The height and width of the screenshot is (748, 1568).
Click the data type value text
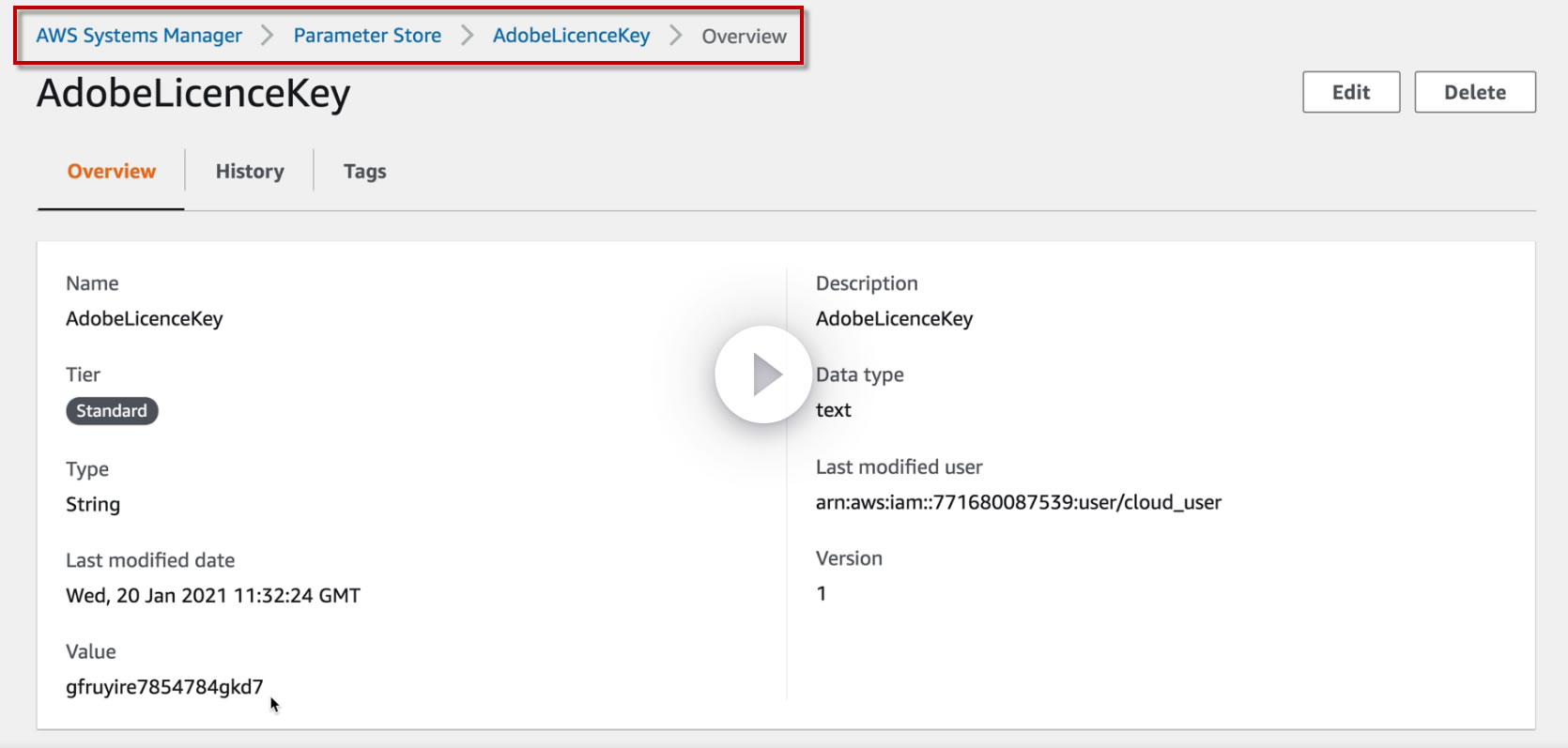point(834,410)
